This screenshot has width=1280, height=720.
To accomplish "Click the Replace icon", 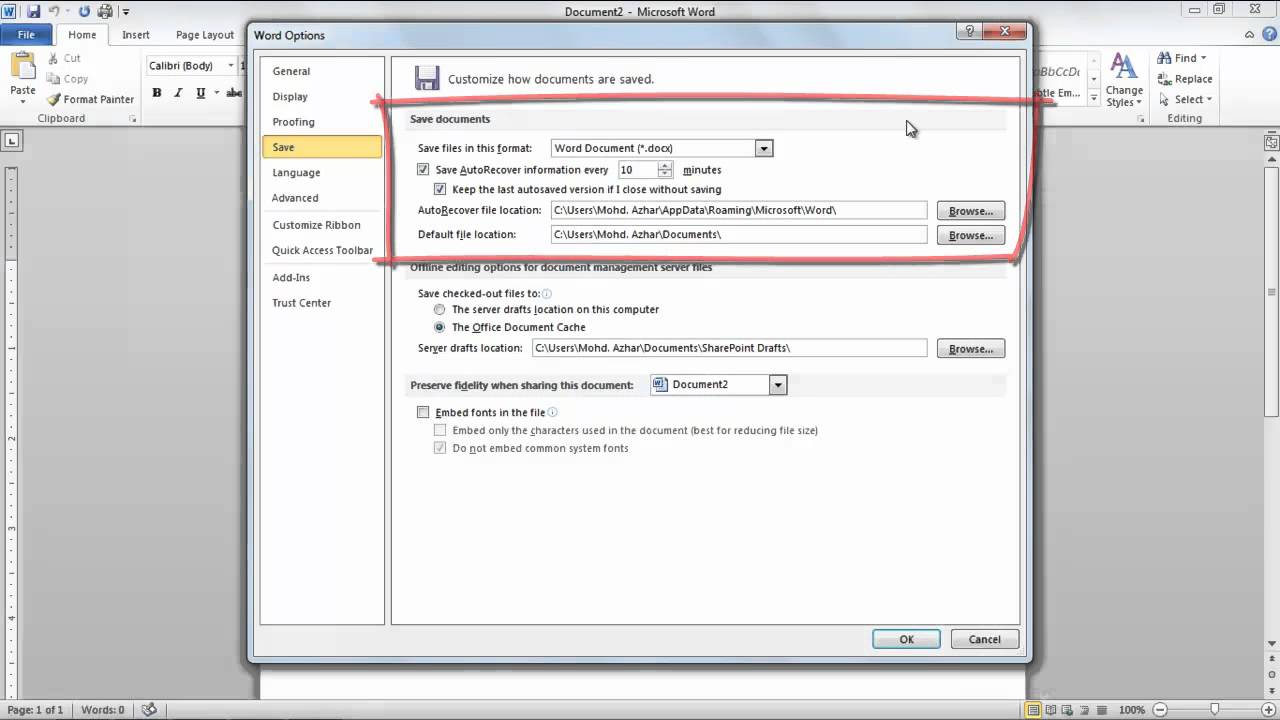I will click(1165, 79).
